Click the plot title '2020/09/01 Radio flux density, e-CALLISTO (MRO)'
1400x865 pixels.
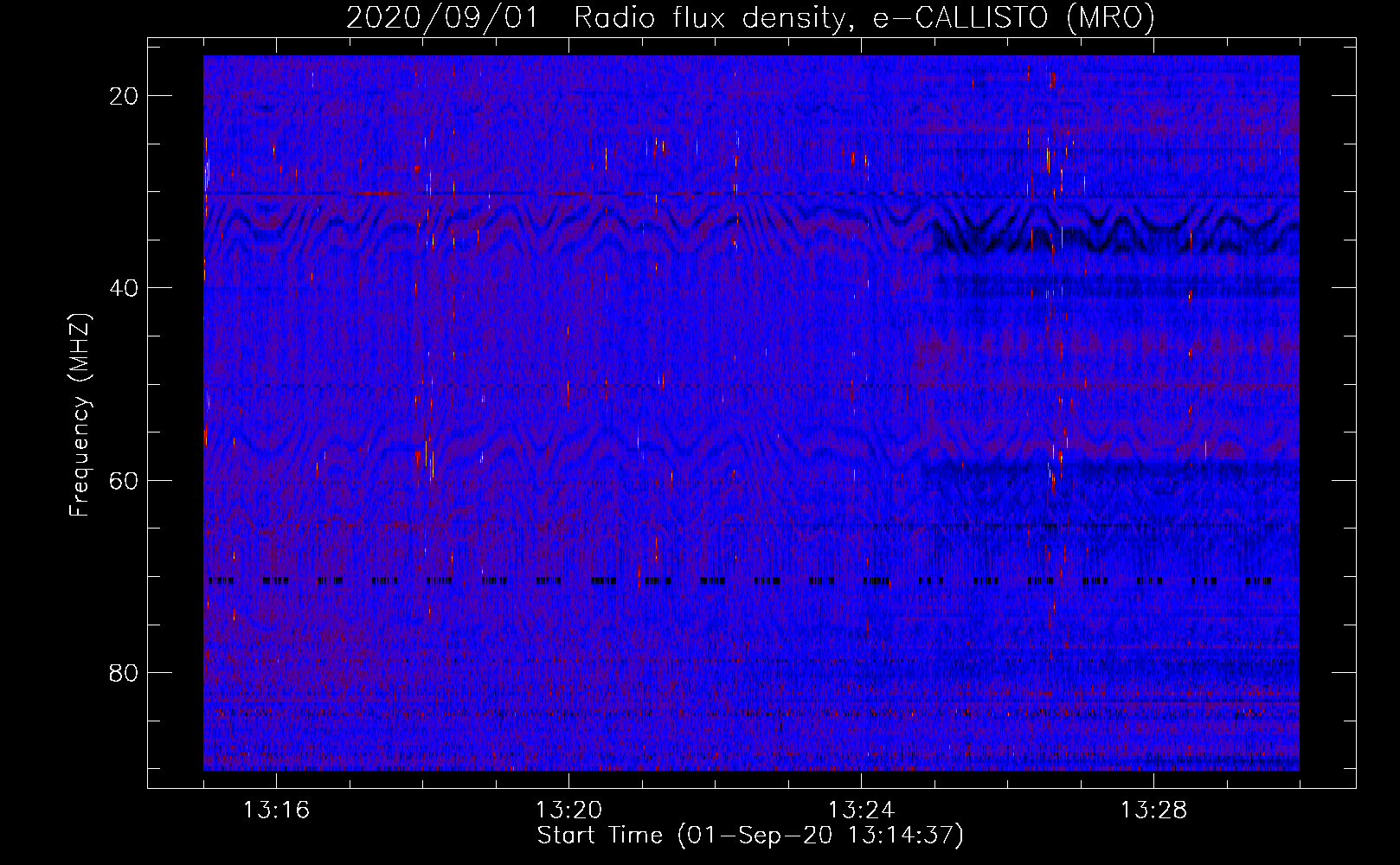(750, 17)
